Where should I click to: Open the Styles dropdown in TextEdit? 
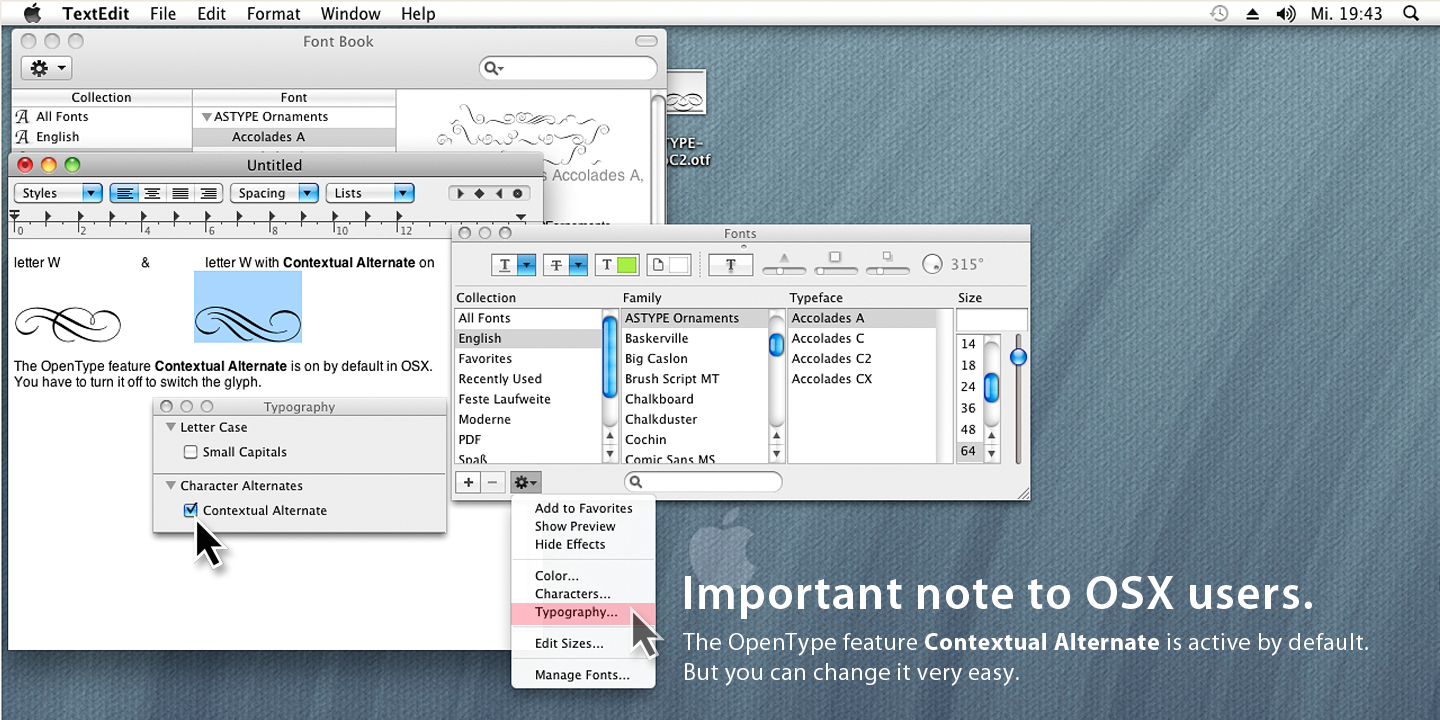pyautogui.click(x=58, y=193)
